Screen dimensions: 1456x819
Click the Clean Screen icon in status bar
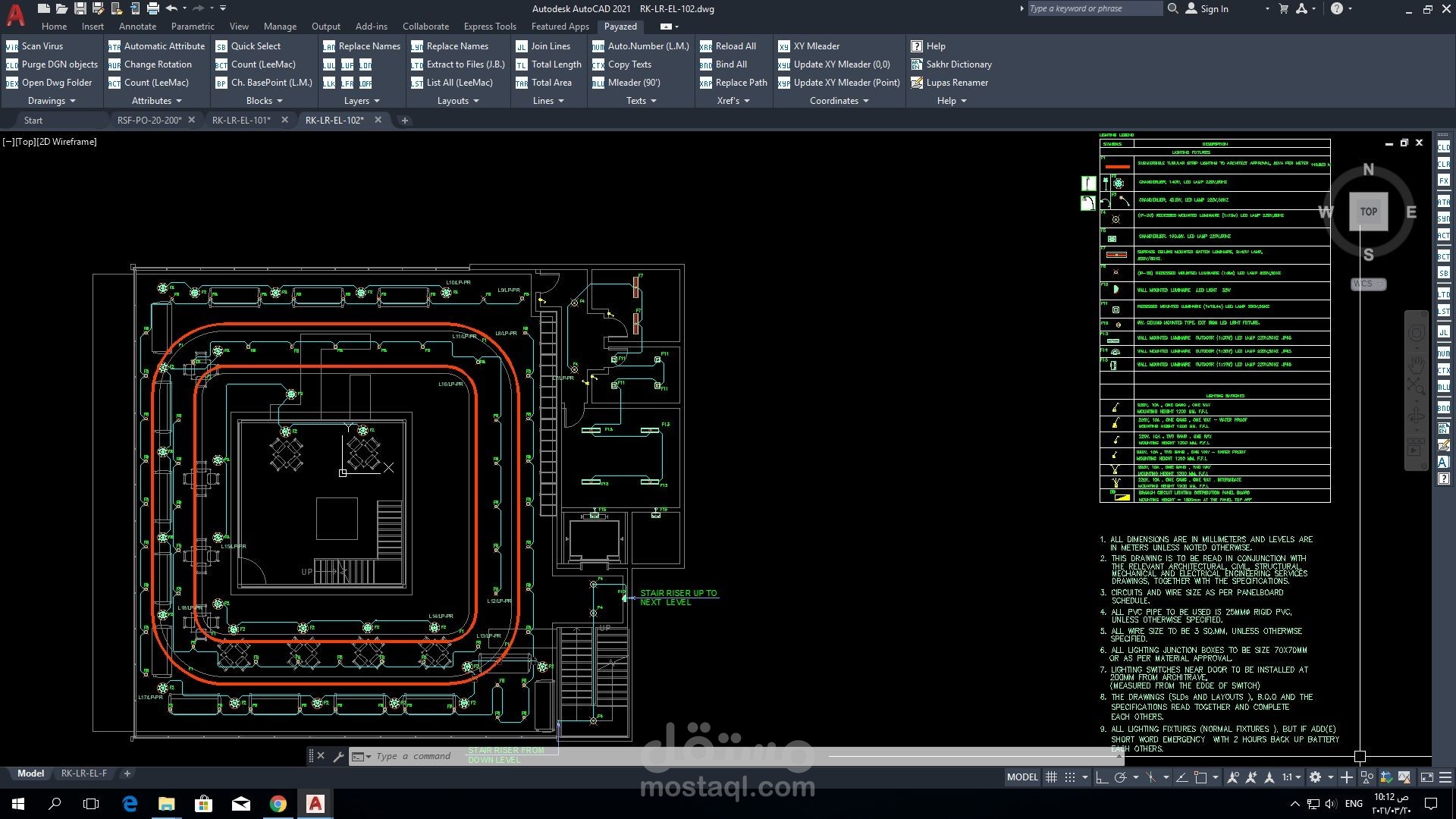point(1426,777)
